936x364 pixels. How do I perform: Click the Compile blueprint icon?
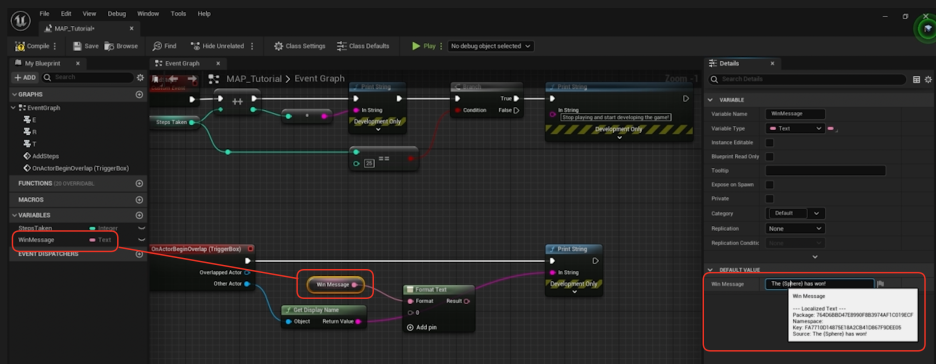20,46
